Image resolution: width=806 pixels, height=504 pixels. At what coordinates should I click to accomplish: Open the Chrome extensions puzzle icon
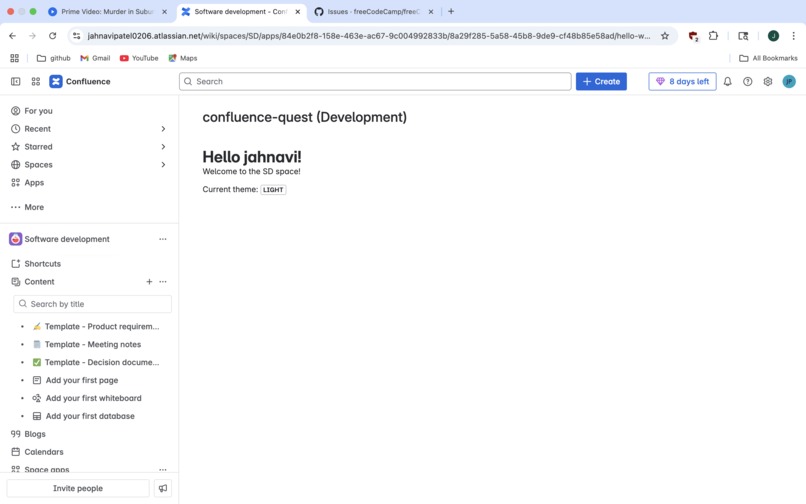pyautogui.click(x=713, y=35)
